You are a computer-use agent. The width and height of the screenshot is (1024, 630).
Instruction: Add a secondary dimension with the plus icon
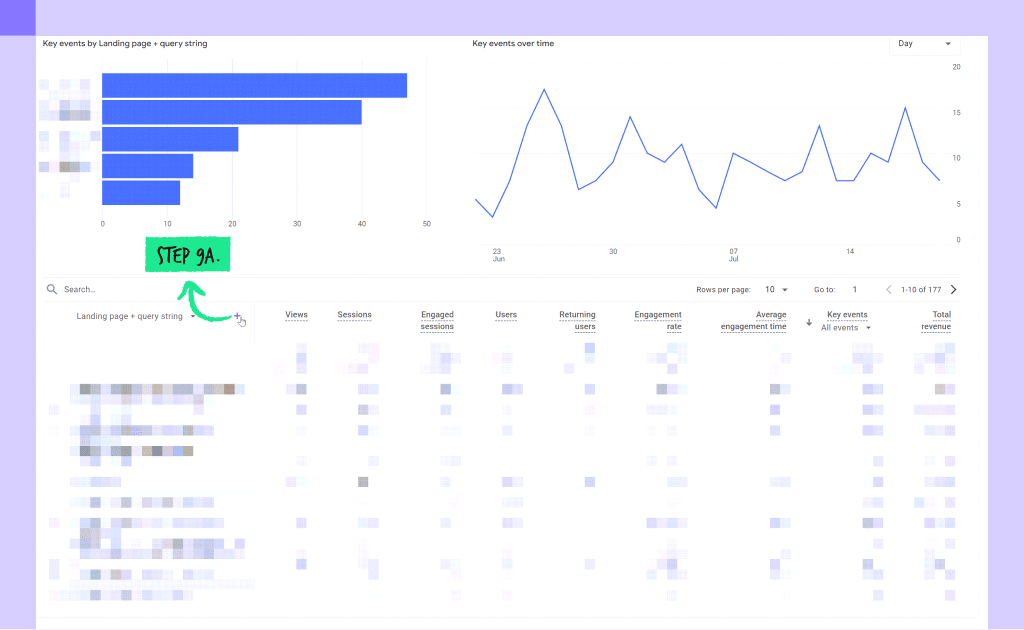[x=237, y=316]
